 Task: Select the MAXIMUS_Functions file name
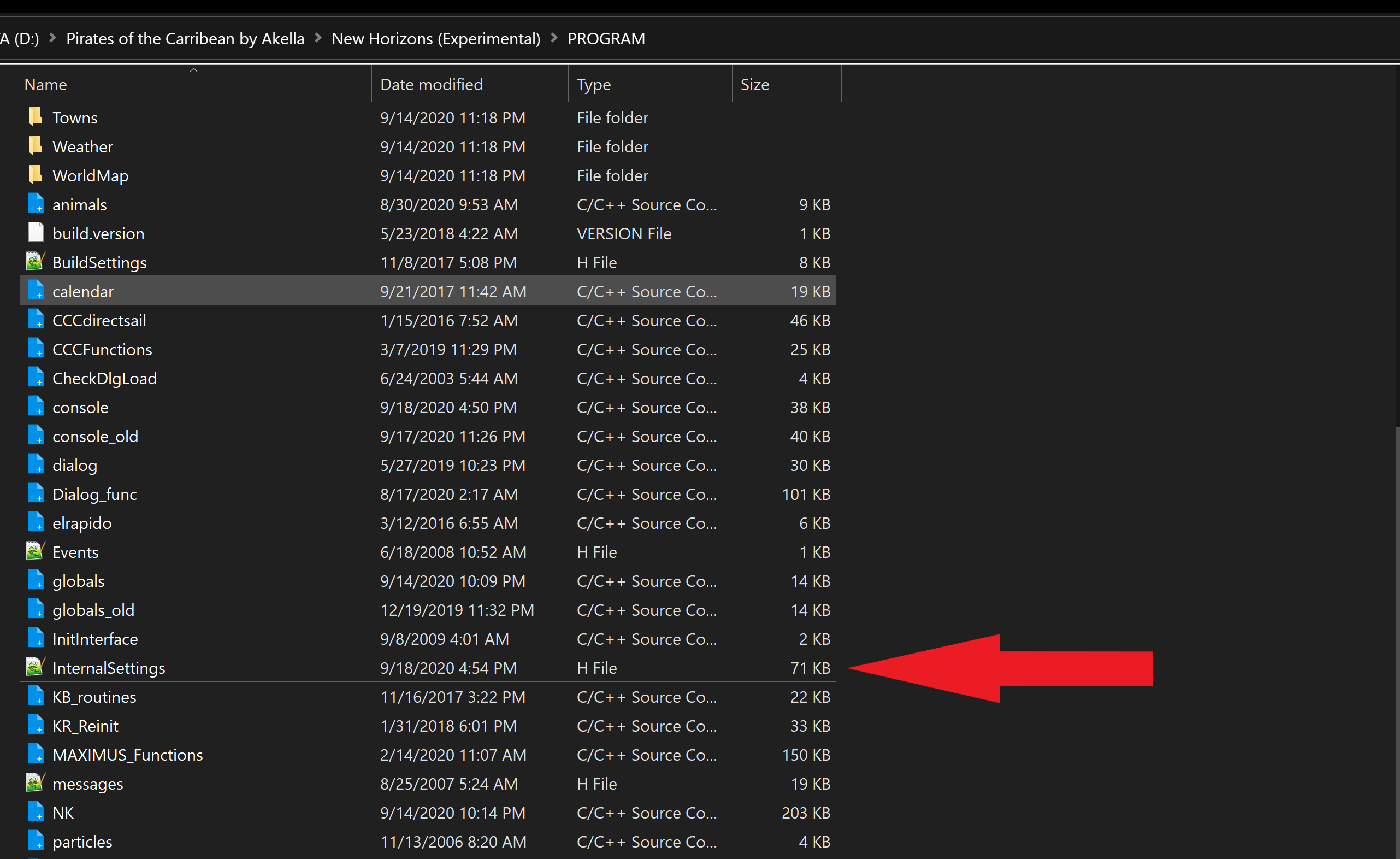tap(127, 755)
